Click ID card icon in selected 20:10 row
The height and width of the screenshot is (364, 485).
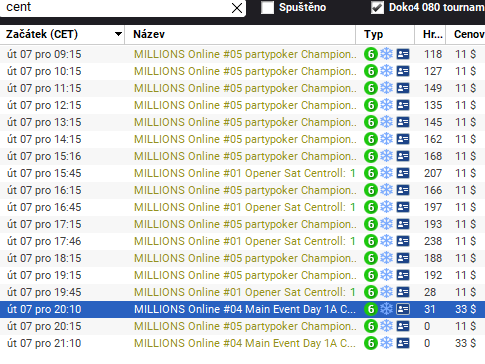[403, 309]
